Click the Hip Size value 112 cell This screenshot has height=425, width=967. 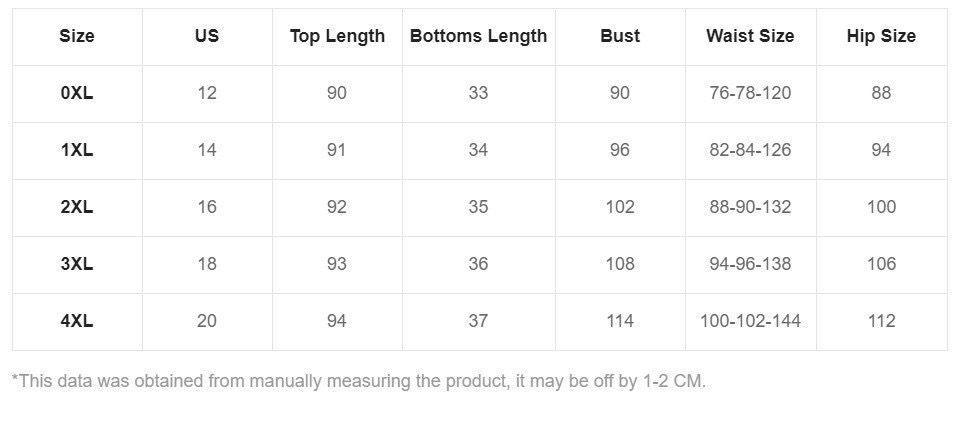tap(881, 321)
